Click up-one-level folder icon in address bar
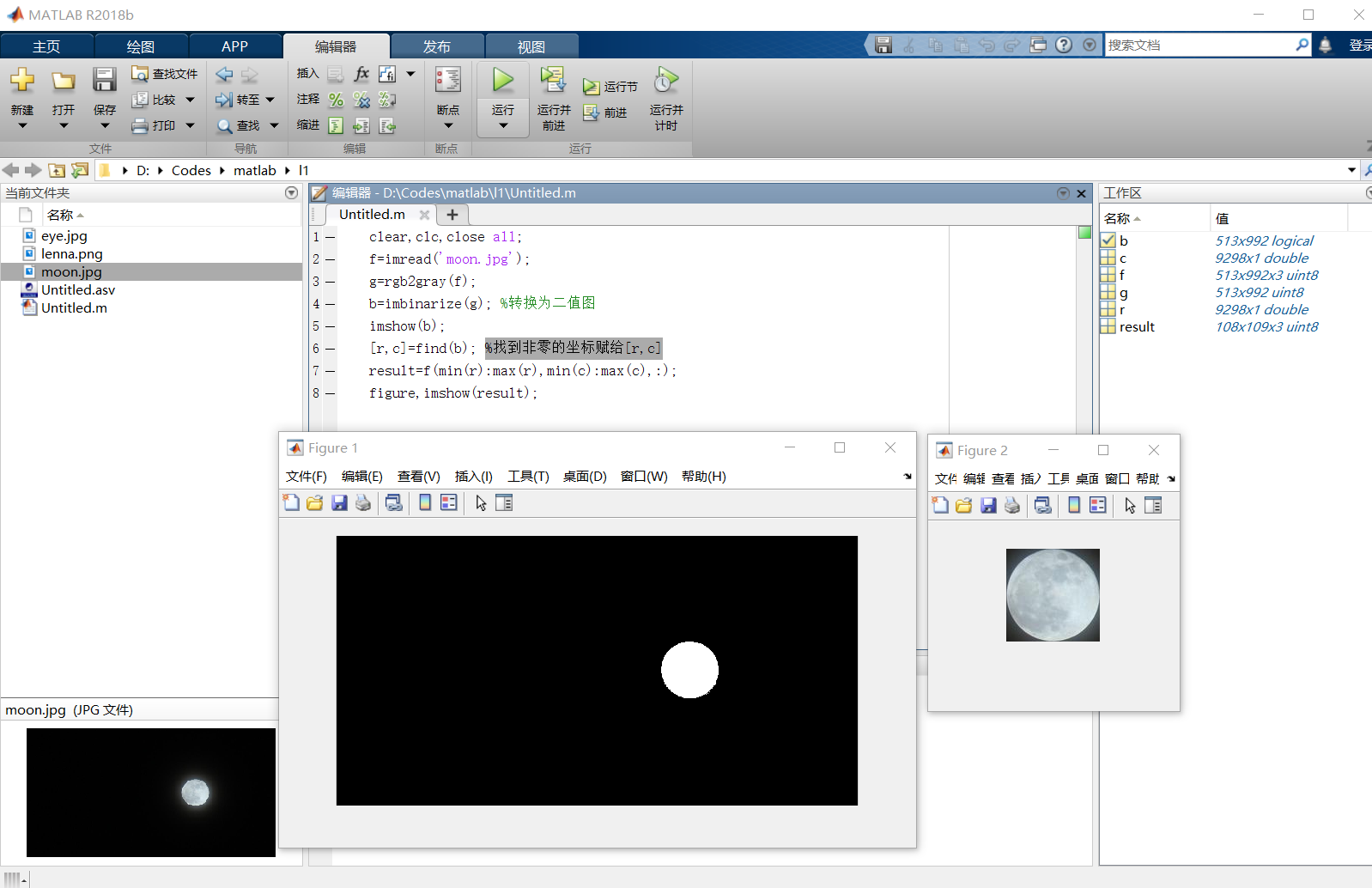The width and height of the screenshot is (1372, 888). tap(57, 170)
